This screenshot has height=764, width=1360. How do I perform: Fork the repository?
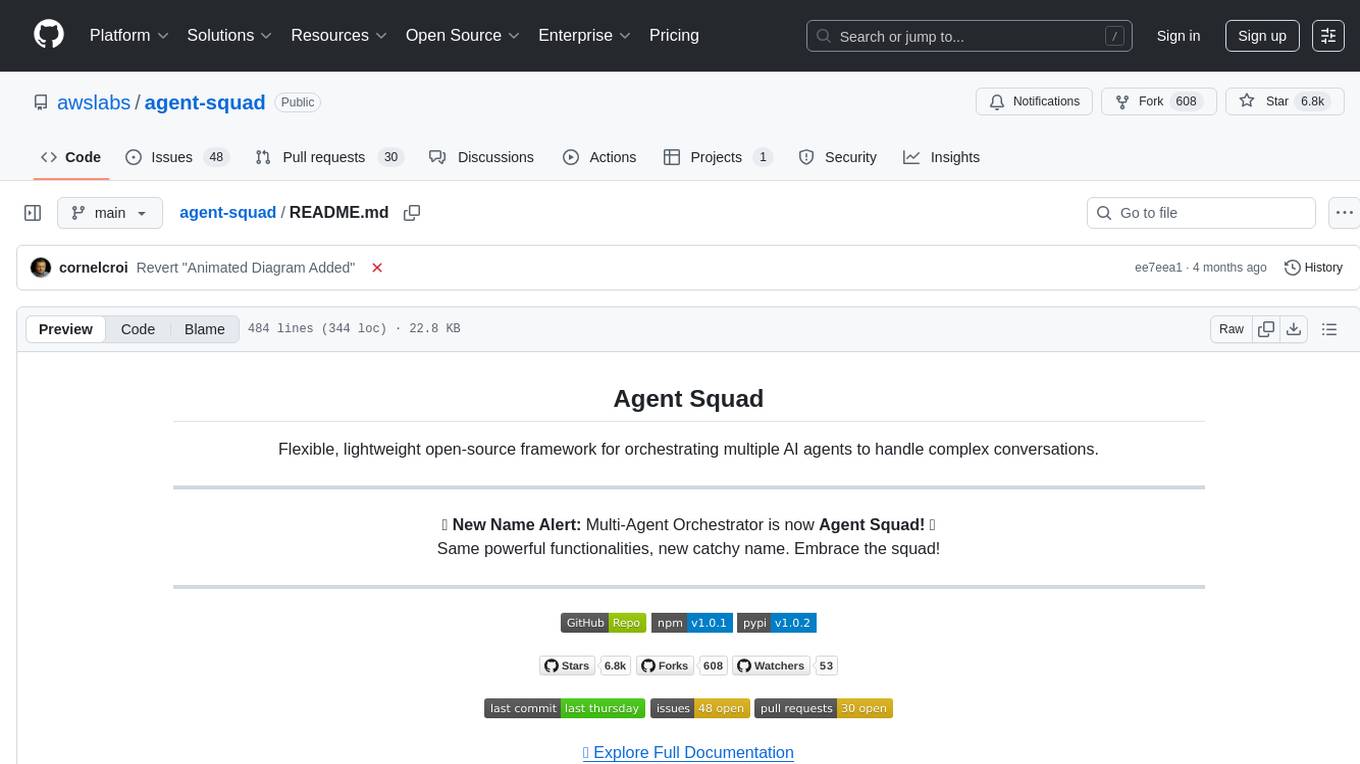click(1159, 101)
